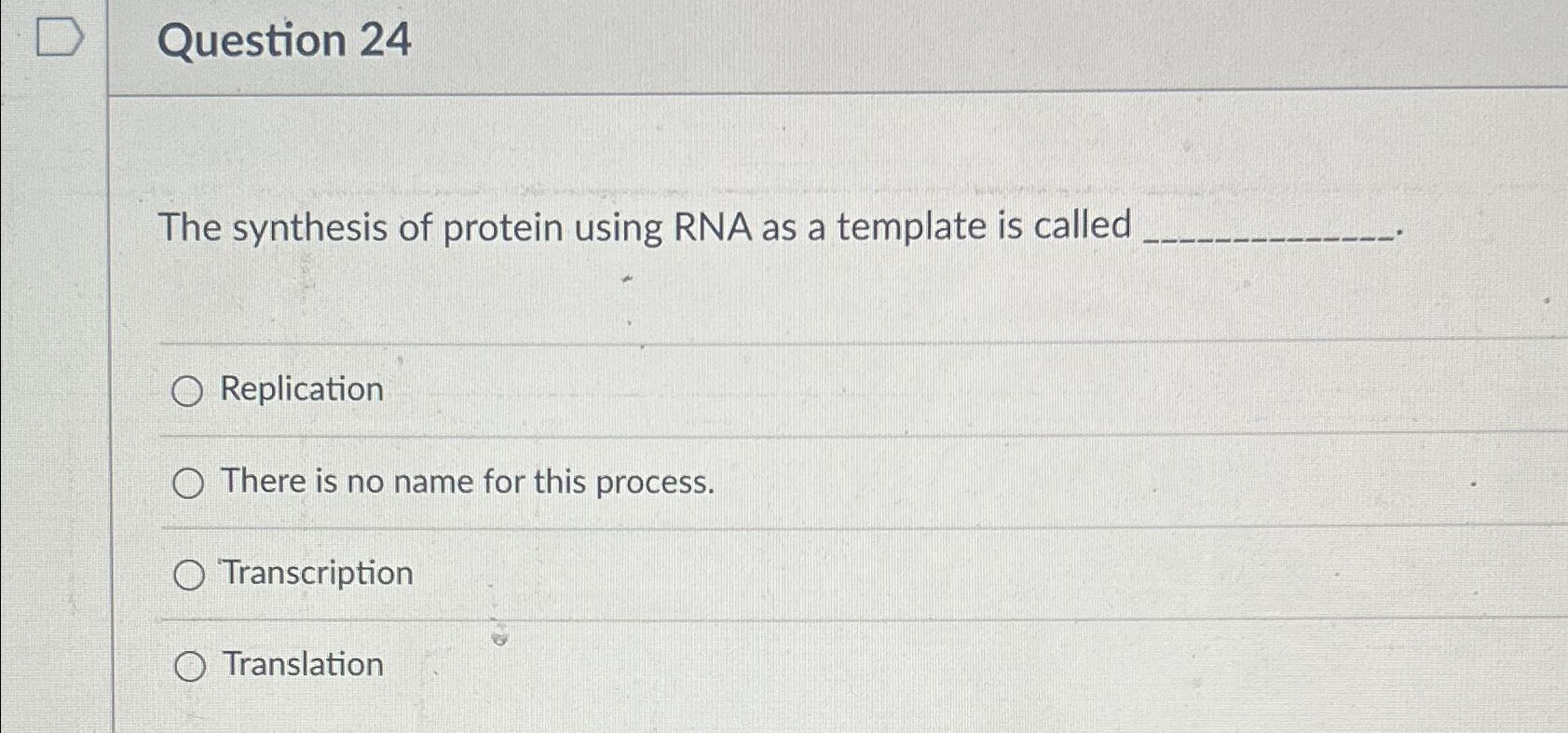Click the empty circle next to Transcription
The image size is (1568, 733).
coord(190,575)
